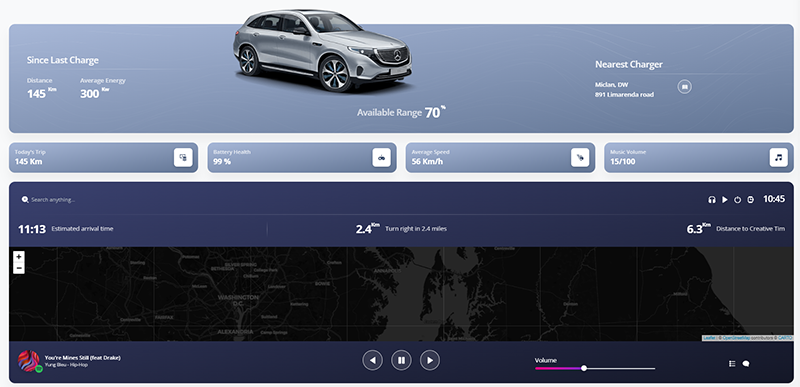Click the small play icon near clock
Viewport: 800px width, 387px height.
[x=724, y=200]
